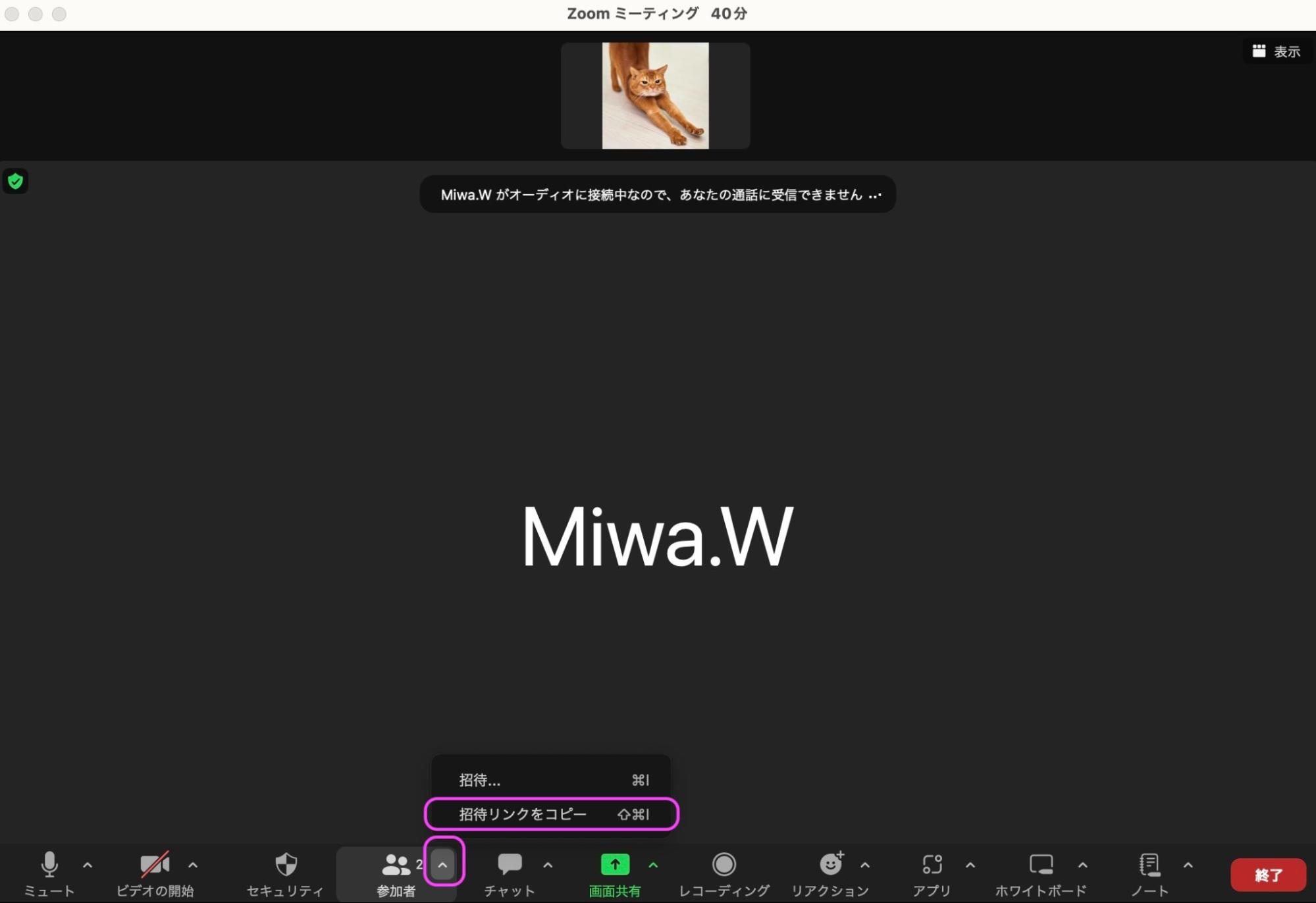Open the Notes icon

[x=1149, y=864]
